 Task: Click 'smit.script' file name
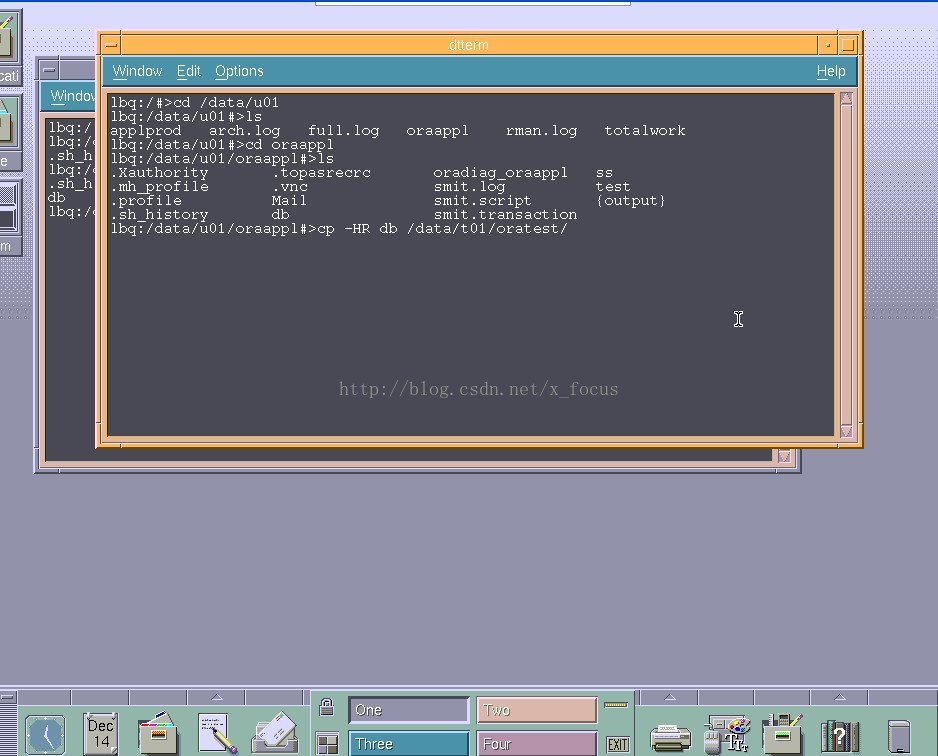pyautogui.click(x=482, y=201)
